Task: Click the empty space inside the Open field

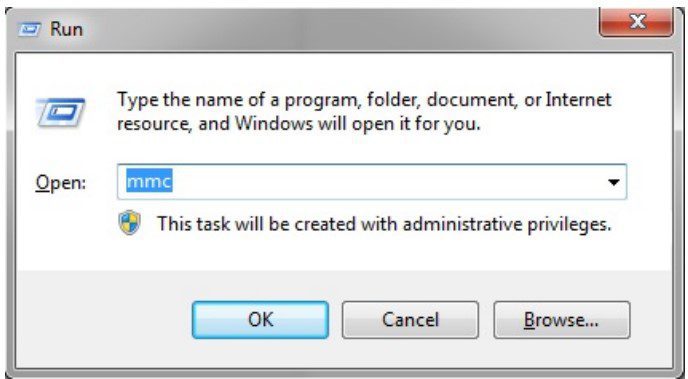Action: (386, 182)
